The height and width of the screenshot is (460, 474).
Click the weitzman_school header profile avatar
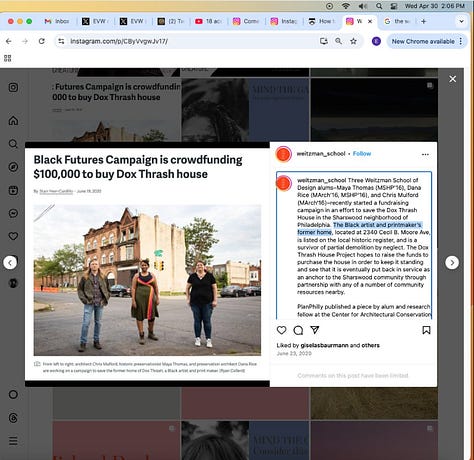(x=284, y=154)
